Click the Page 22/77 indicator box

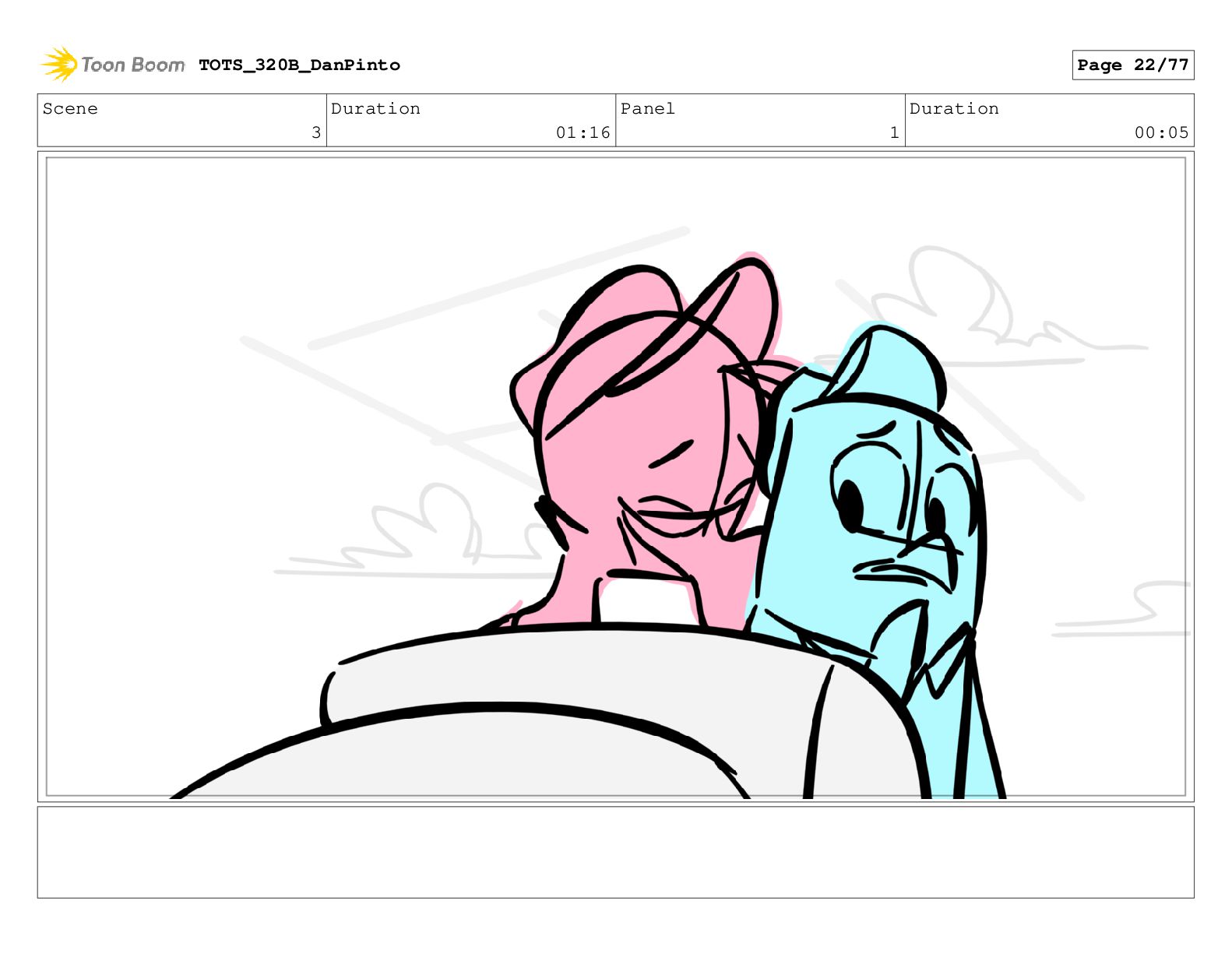(x=1132, y=65)
